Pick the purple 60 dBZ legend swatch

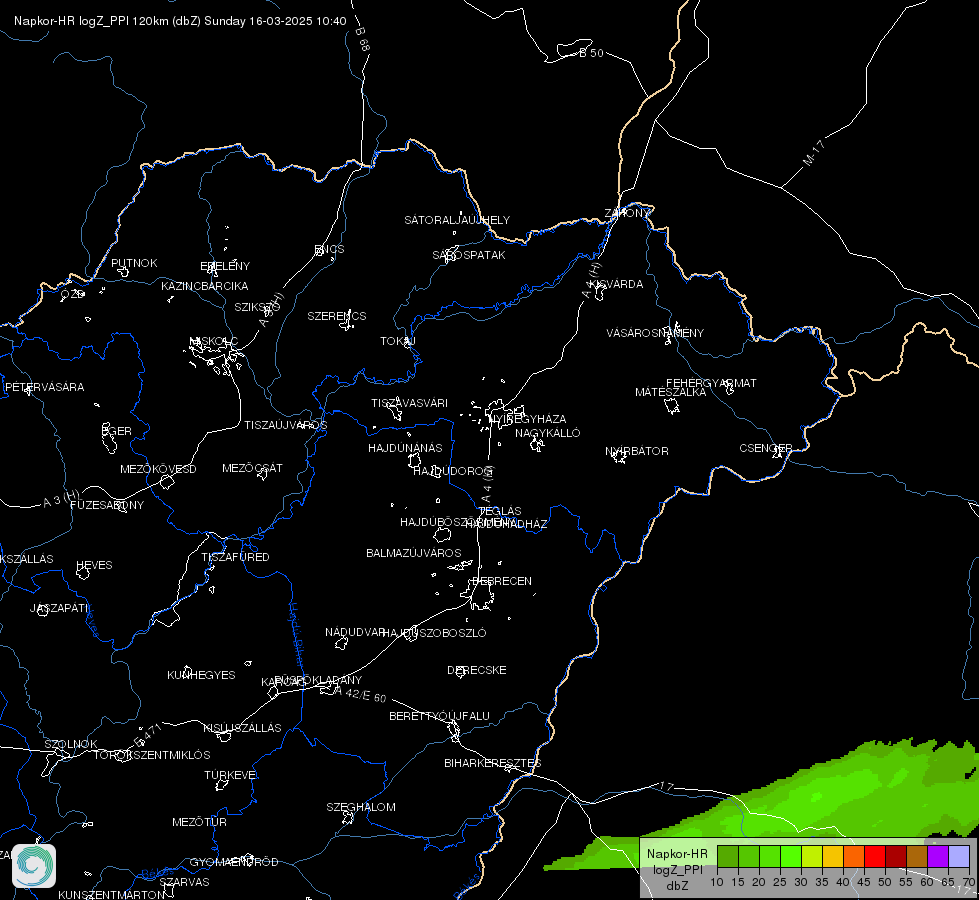tap(938, 857)
